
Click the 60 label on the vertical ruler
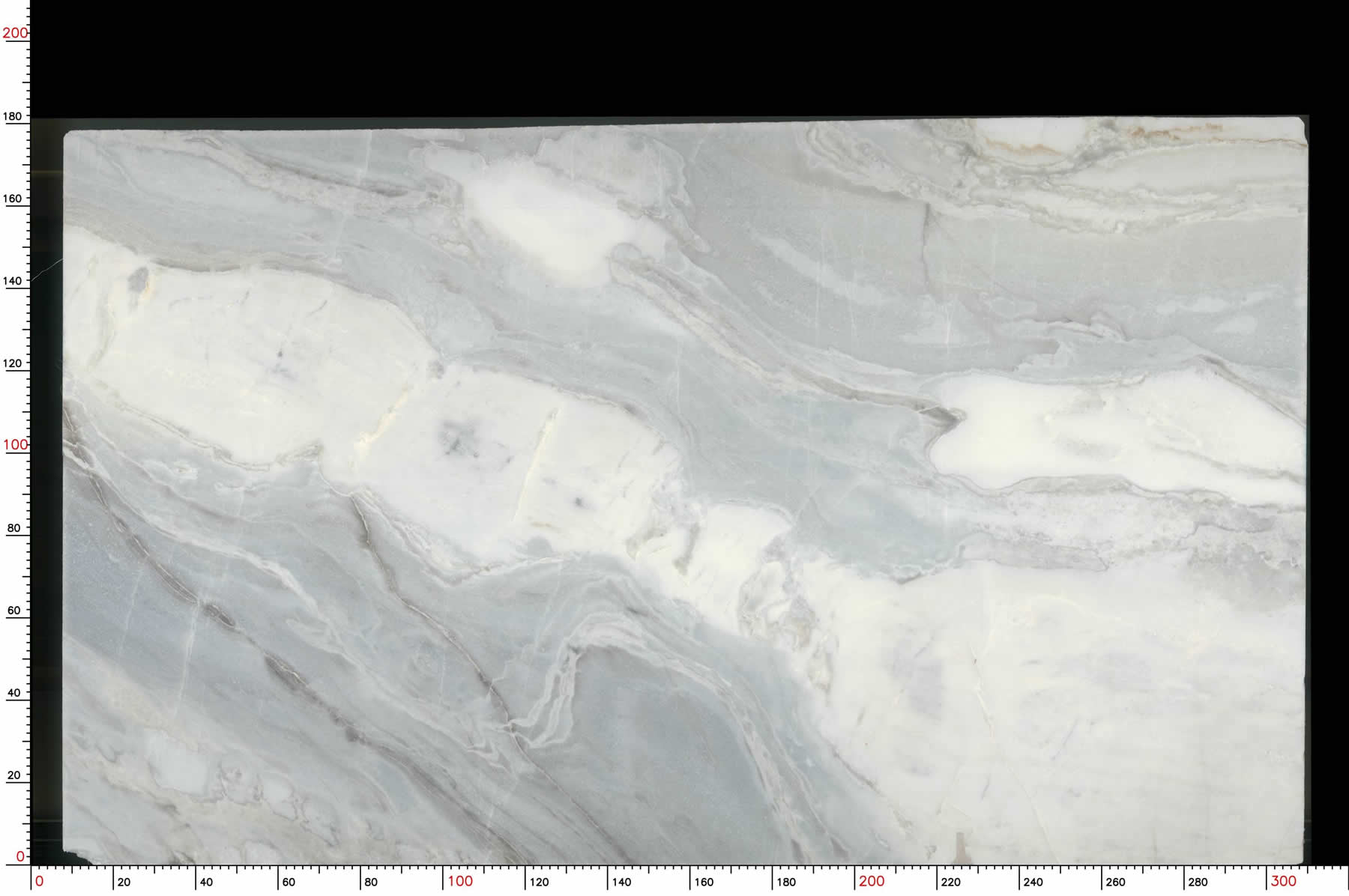pyautogui.click(x=13, y=611)
